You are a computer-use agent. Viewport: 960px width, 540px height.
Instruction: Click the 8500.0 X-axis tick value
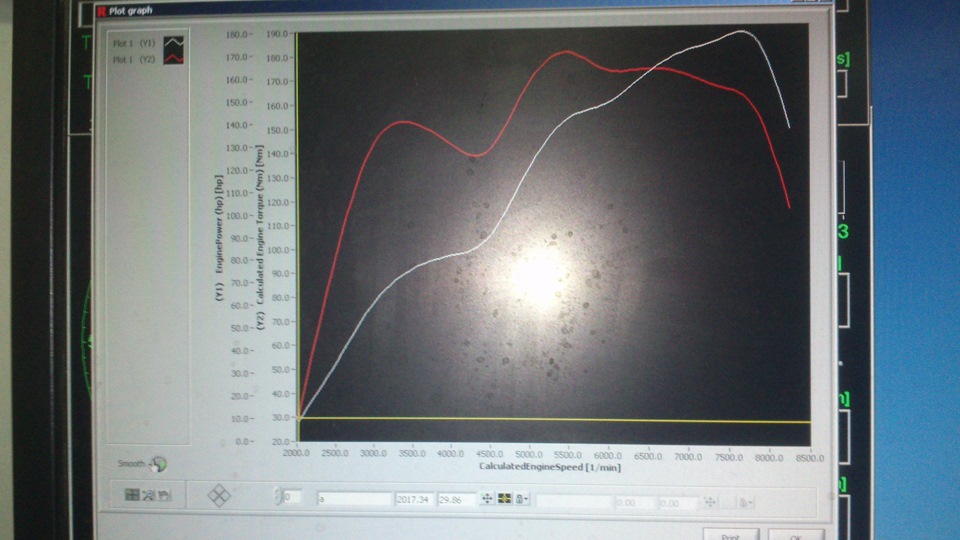click(809, 458)
